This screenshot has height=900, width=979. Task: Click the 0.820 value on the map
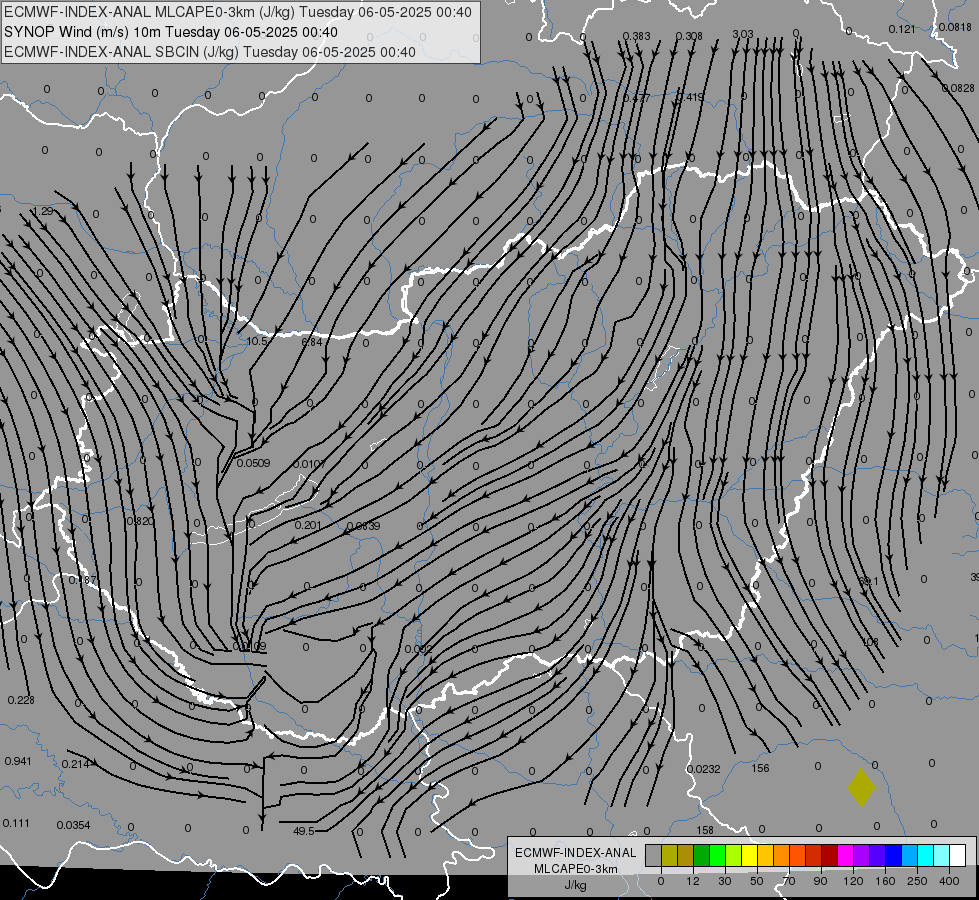(x=139, y=522)
